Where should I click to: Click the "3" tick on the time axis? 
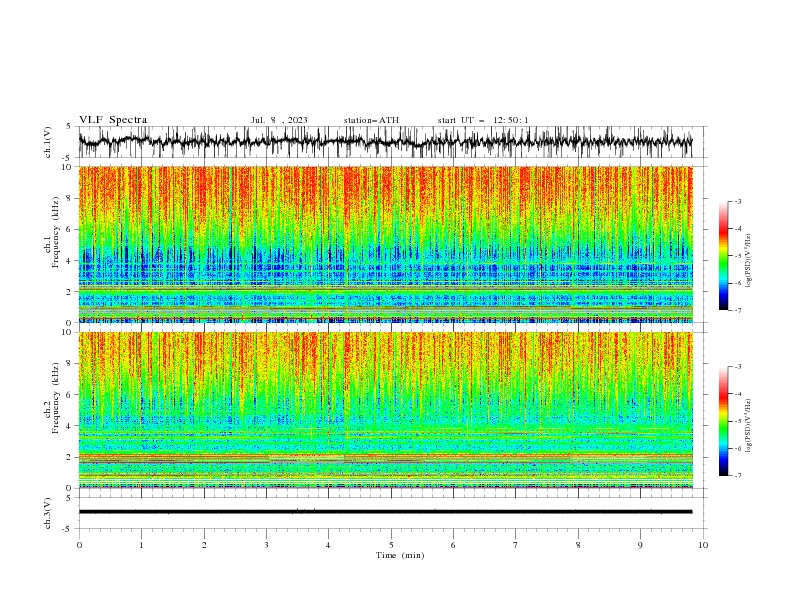(x=266, y=545)
